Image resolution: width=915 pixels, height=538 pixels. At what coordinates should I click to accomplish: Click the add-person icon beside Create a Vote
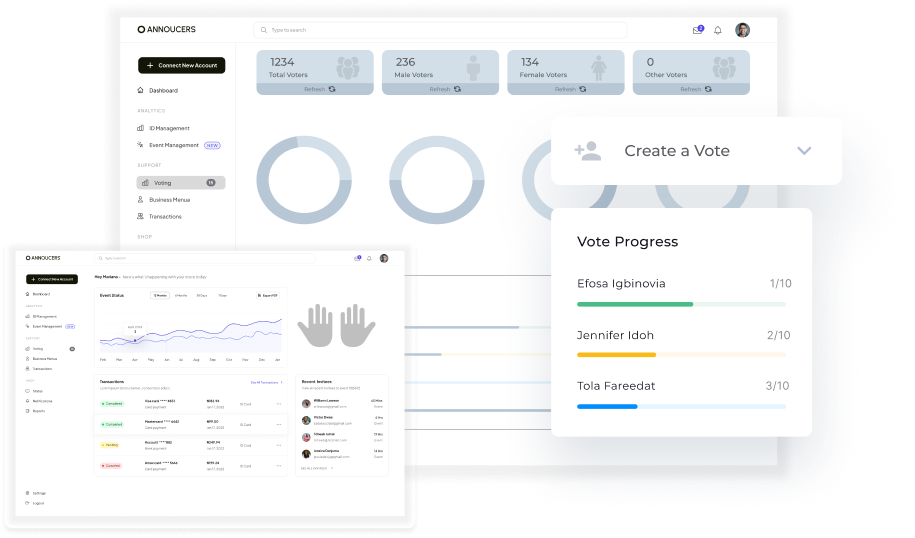click(587, 151)
